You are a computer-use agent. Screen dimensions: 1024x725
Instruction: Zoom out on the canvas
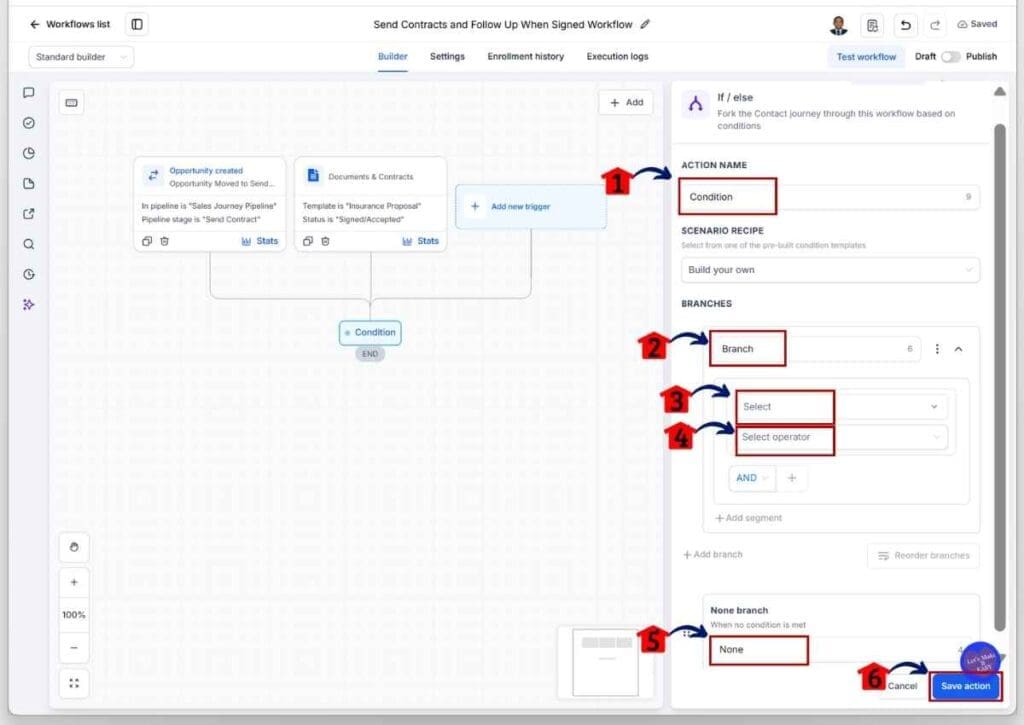pos(74,648)
